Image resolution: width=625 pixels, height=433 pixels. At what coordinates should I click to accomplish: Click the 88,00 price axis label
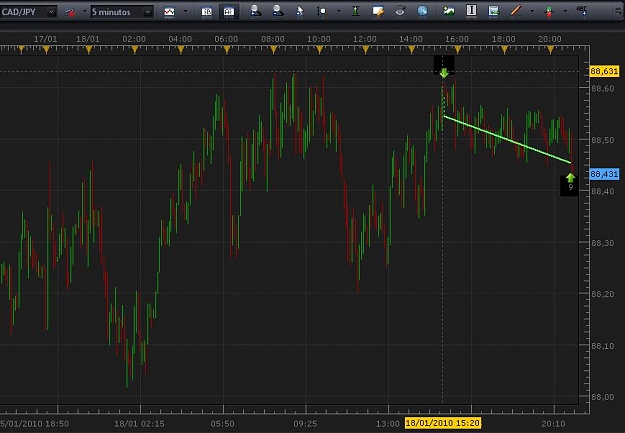tap(603, 397)
